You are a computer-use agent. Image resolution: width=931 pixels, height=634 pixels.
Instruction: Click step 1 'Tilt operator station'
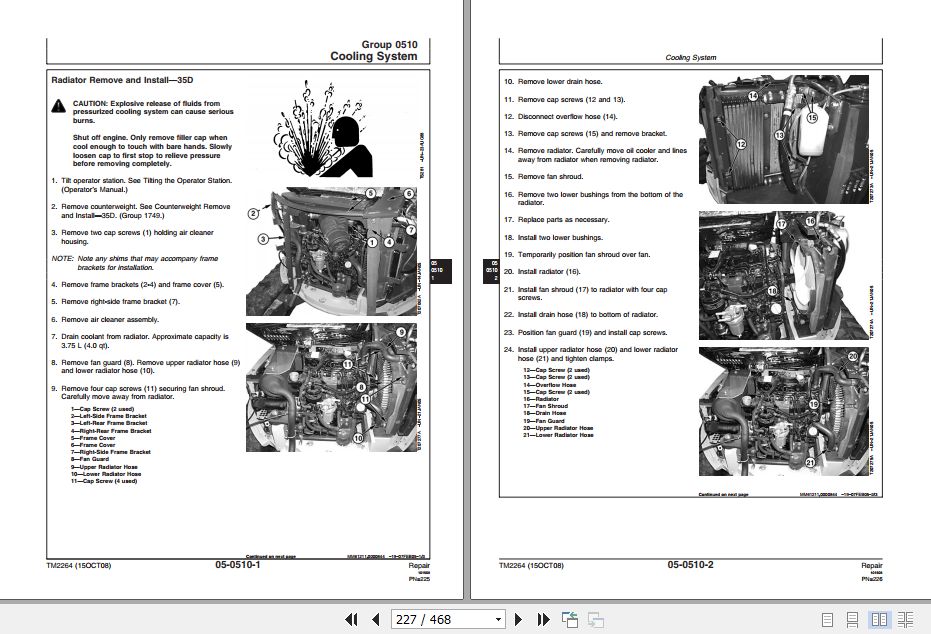pyautogui.click(x=141, y=185)
